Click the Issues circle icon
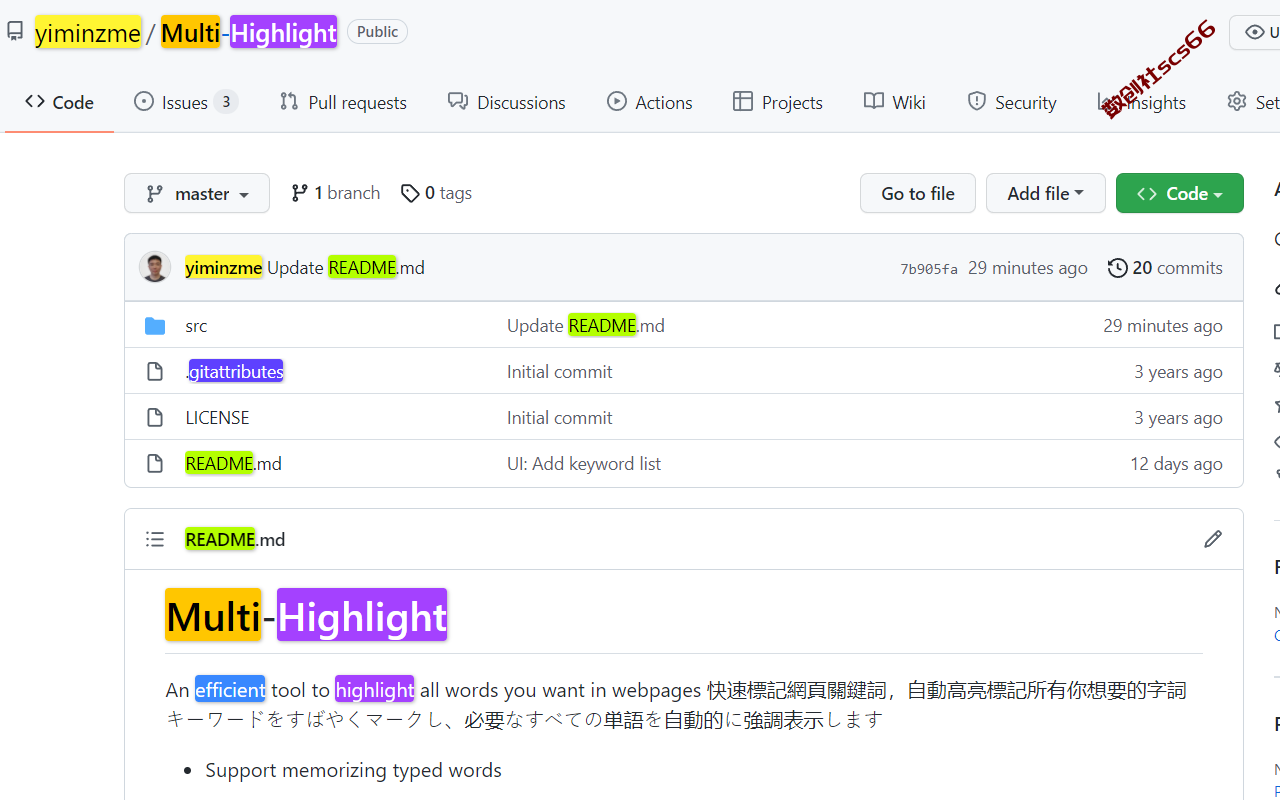Viewport: 1280px width, 800px height. click(x=144, y=101)
